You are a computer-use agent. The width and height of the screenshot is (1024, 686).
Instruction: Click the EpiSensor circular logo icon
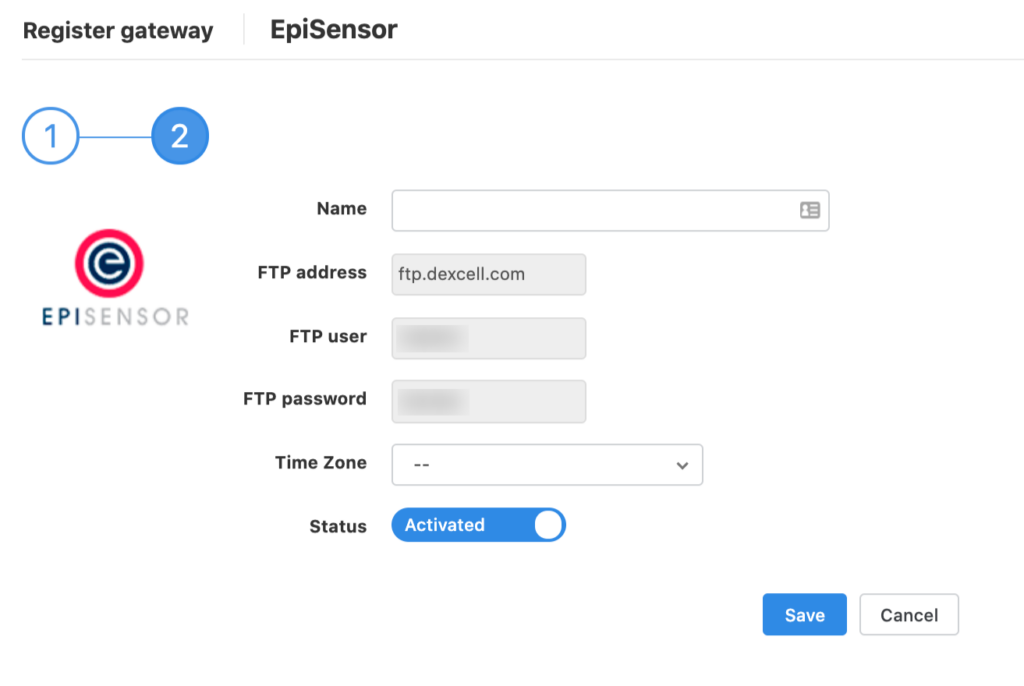tap(109, 263)
